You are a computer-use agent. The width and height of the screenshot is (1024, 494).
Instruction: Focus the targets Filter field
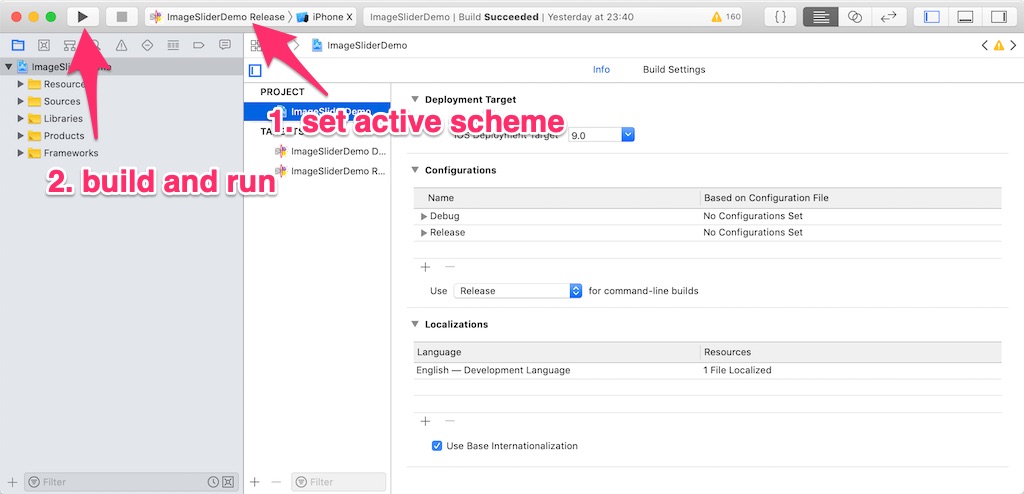(x=338, y=482)
